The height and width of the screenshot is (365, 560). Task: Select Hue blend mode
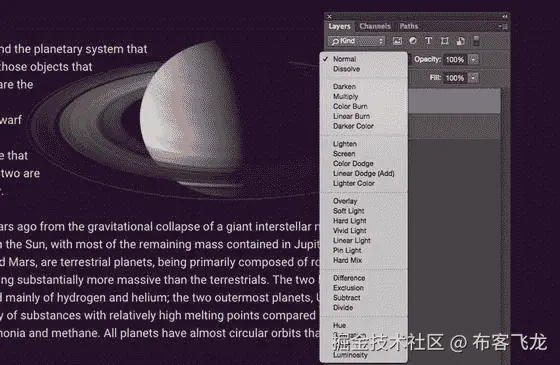364,325
